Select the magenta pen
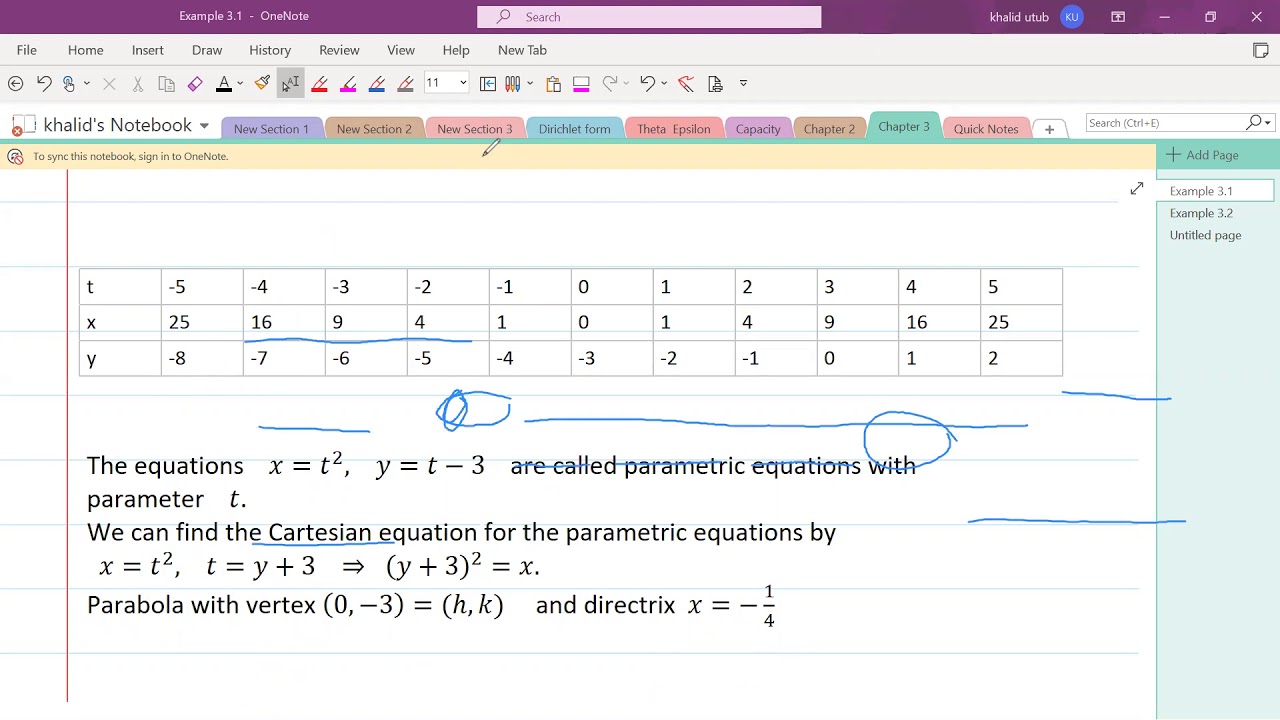Screen dimensions: 1280x720 [x=348, y=84]
